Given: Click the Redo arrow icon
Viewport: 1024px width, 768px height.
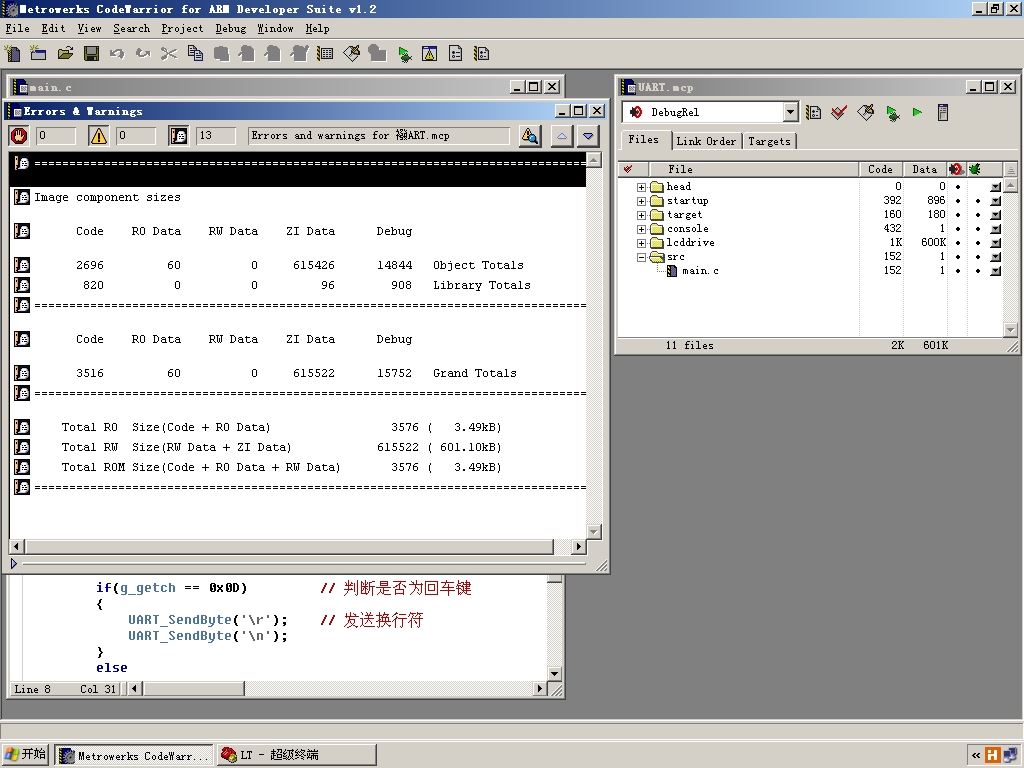Looking at the screenshot, I should pyautogui.click(x=143, y=54).
